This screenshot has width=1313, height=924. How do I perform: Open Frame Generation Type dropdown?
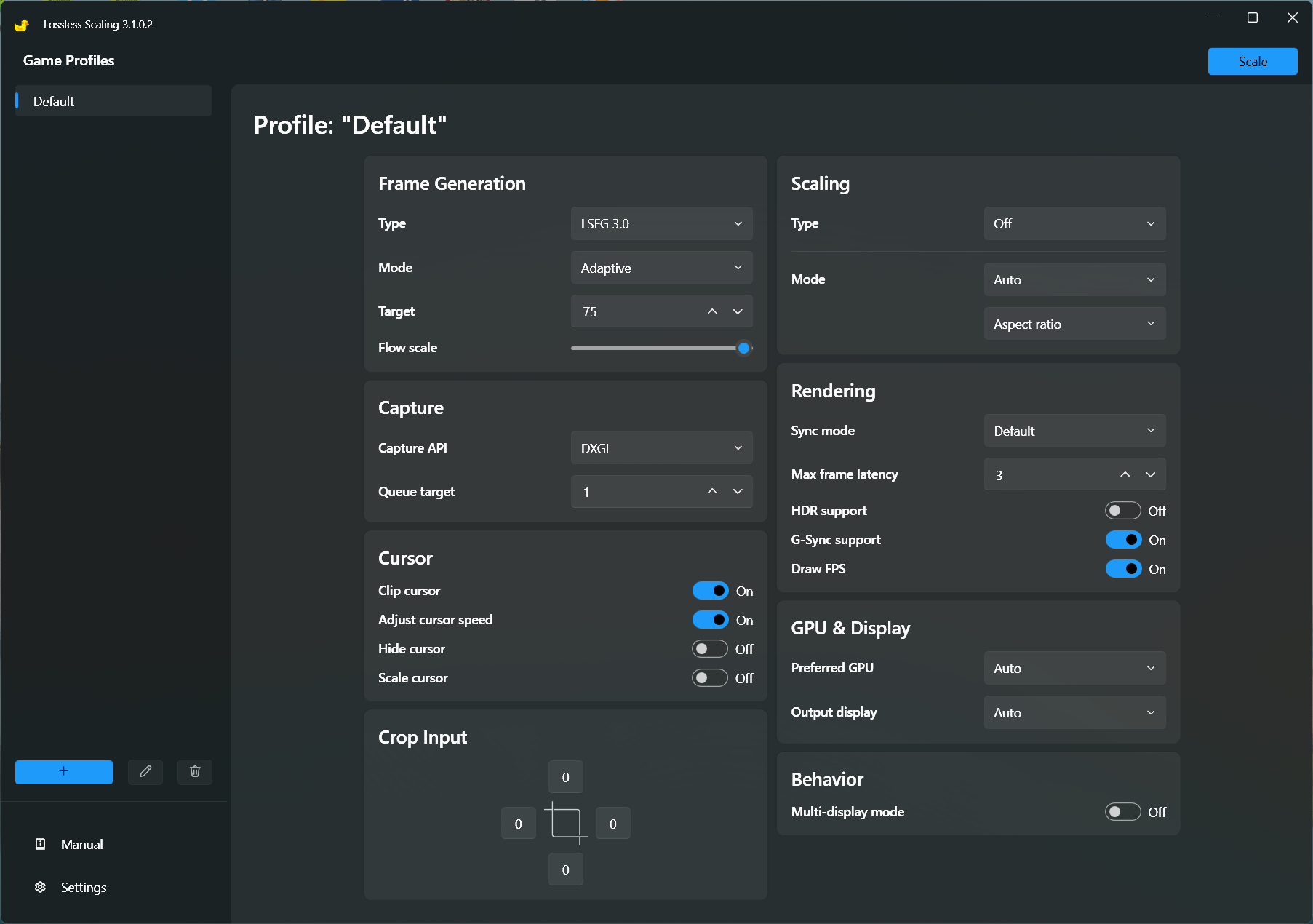point(661,223)
